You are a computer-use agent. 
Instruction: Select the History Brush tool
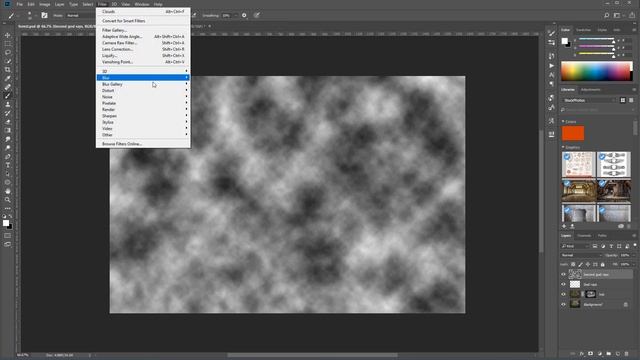tap(7, 113)
